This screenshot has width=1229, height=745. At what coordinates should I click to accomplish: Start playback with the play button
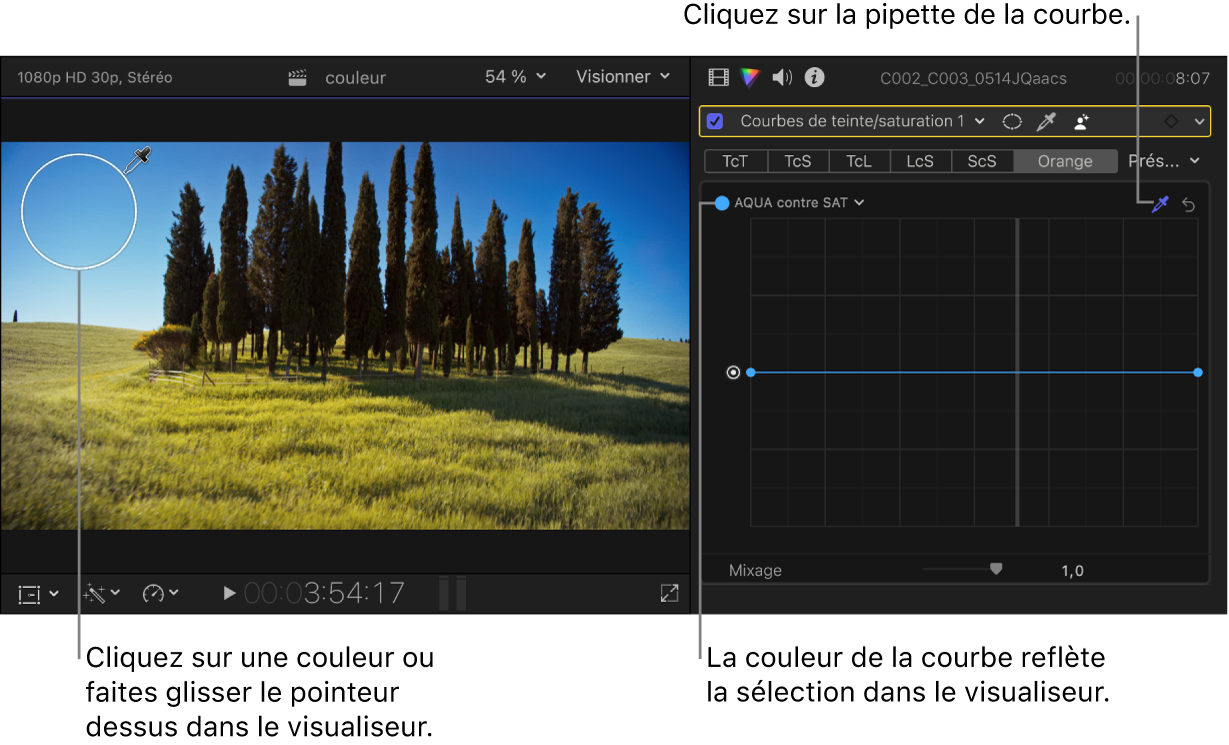229,593
